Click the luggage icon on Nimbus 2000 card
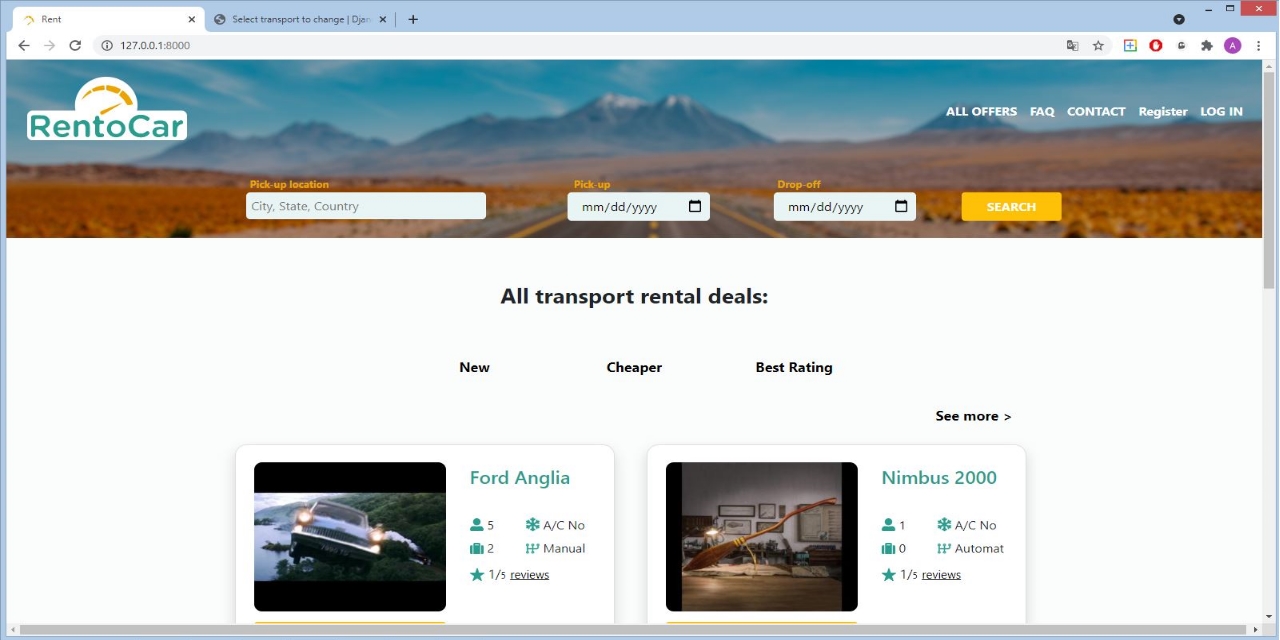 [889, 548]
